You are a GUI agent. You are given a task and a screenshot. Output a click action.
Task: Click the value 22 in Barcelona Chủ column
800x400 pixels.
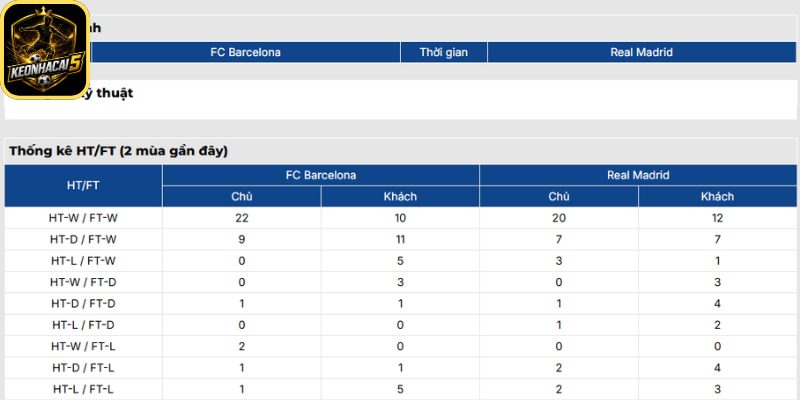pos(242,218)
